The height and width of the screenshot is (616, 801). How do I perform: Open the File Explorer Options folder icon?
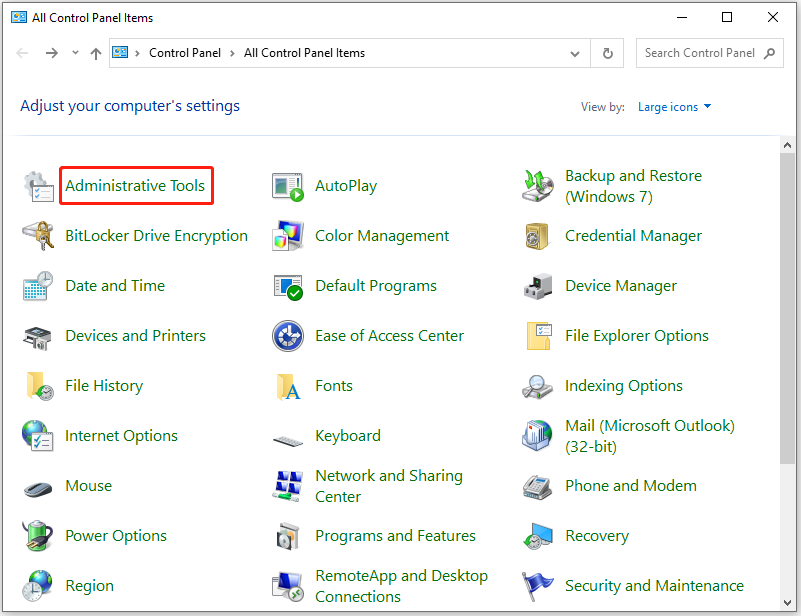[539, 336]
